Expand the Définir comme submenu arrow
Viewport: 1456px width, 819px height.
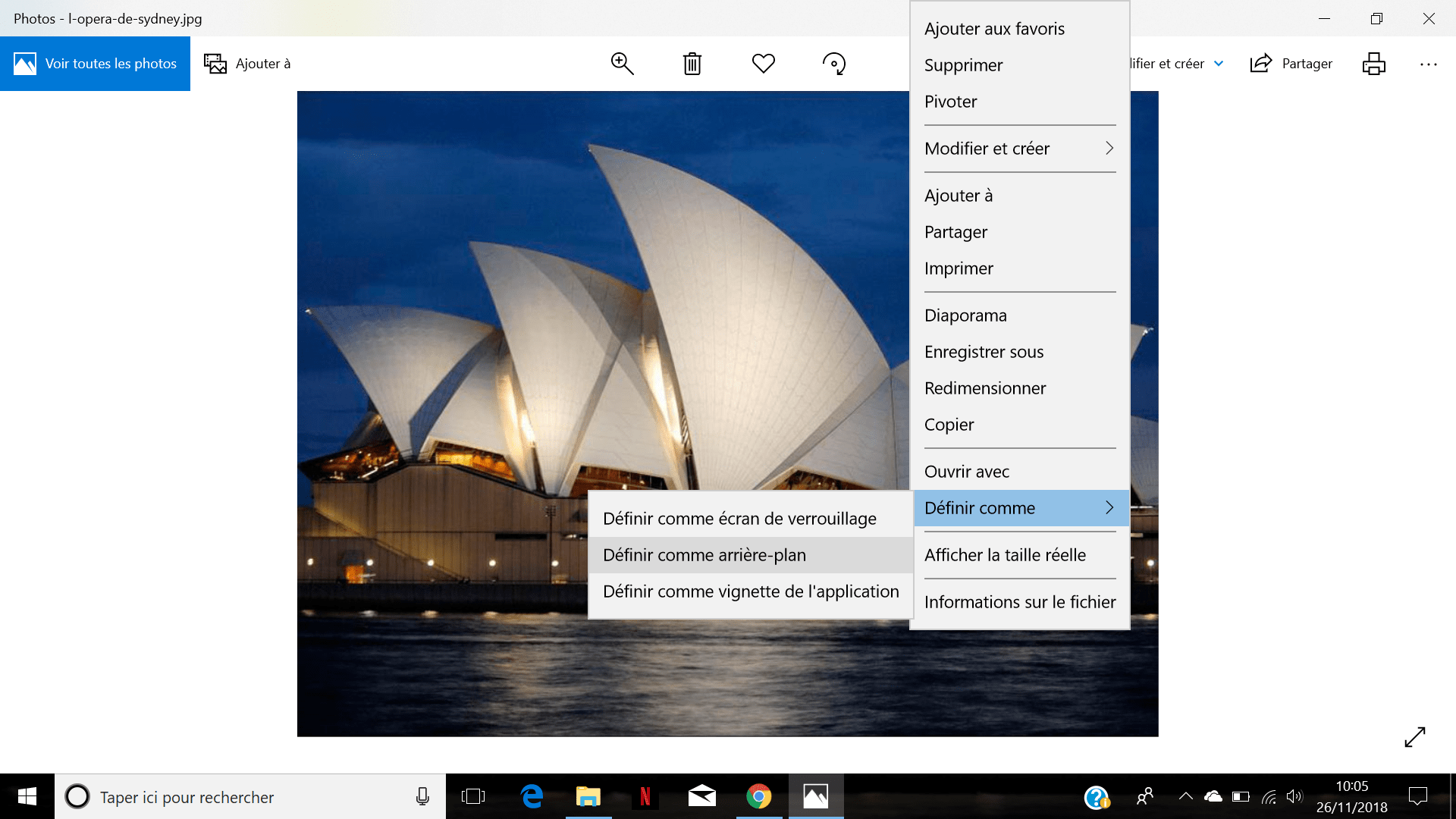click(1109, 508)
